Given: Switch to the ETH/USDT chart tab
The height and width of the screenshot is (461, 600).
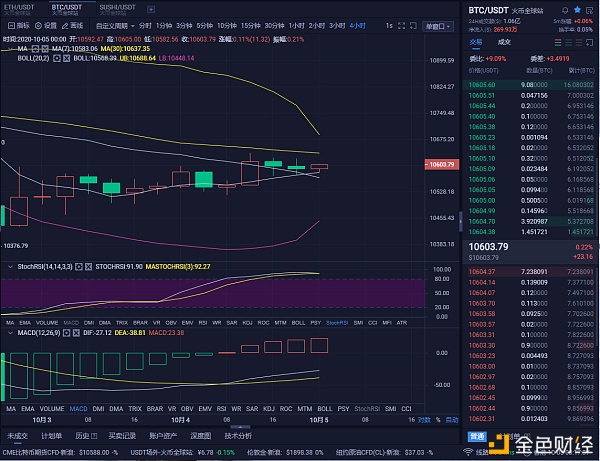Looking at the screenshot, I should (x=21, y=7).
